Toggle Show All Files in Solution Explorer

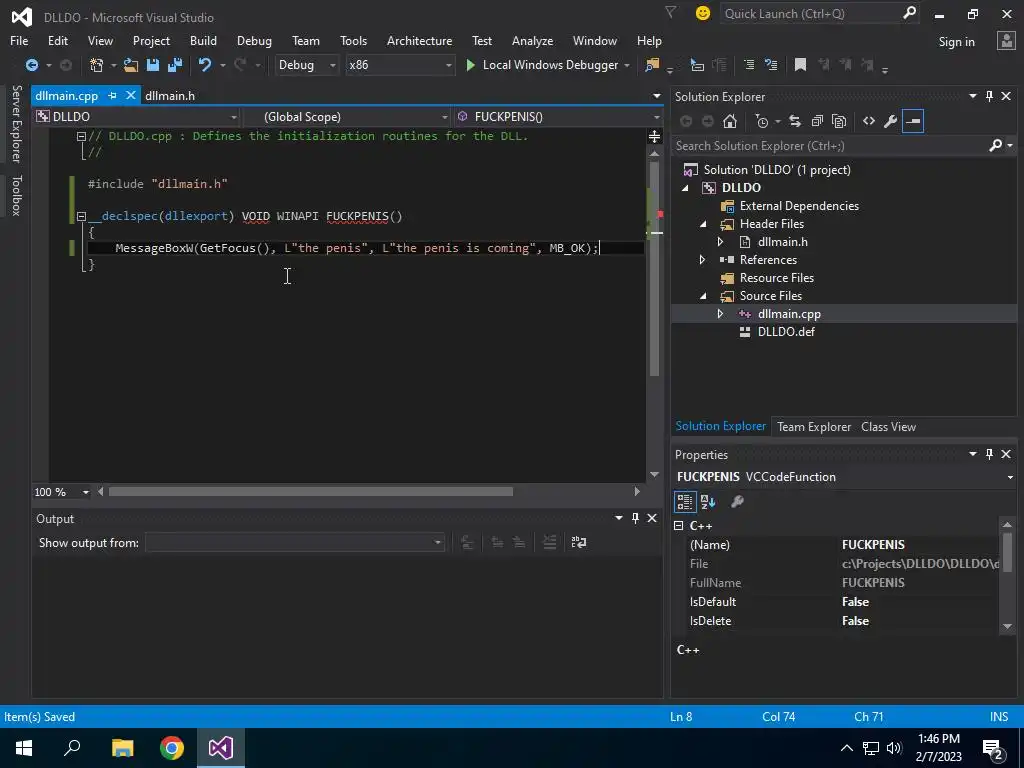tap(839, 121)
